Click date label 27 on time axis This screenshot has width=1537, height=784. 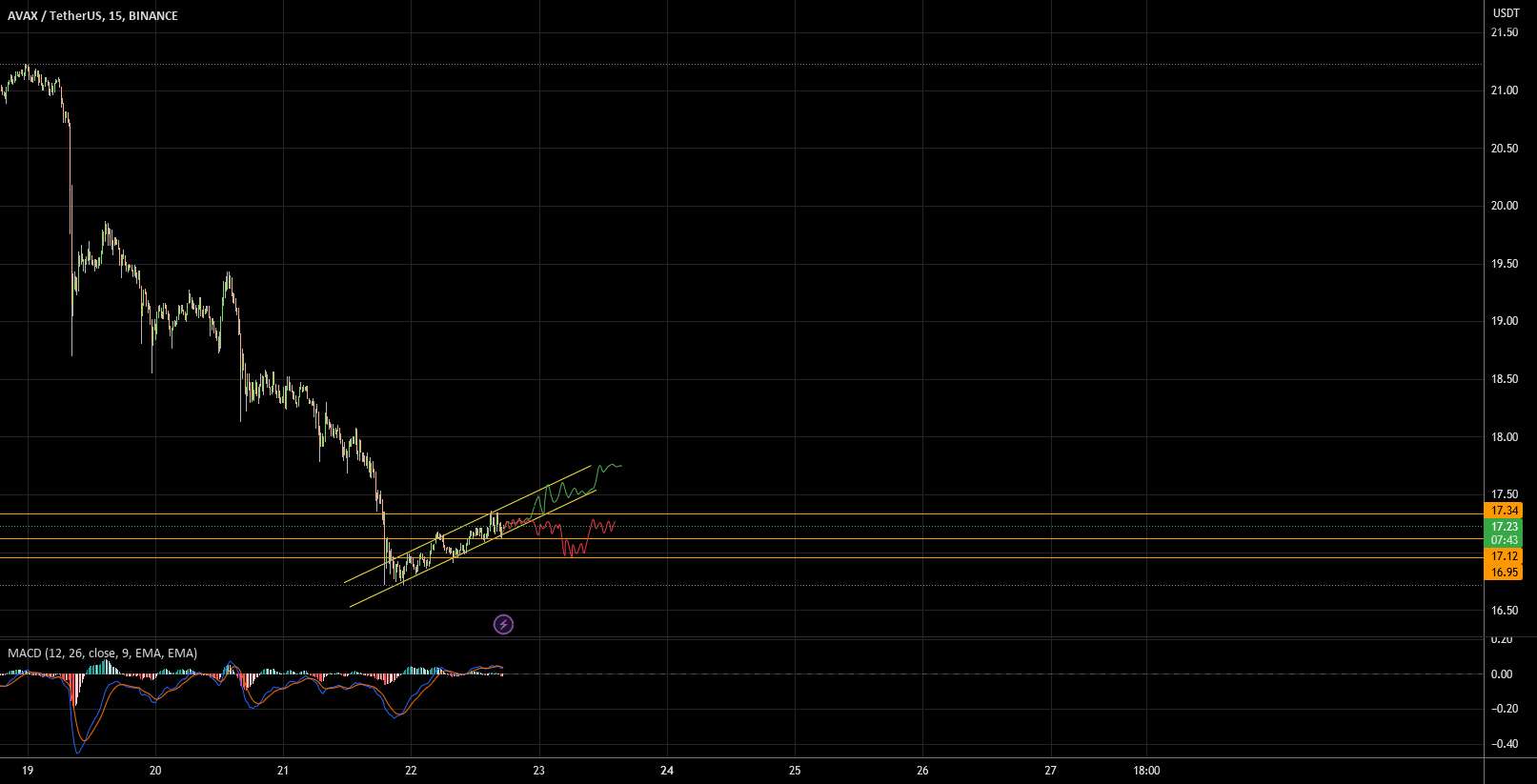1050,771
